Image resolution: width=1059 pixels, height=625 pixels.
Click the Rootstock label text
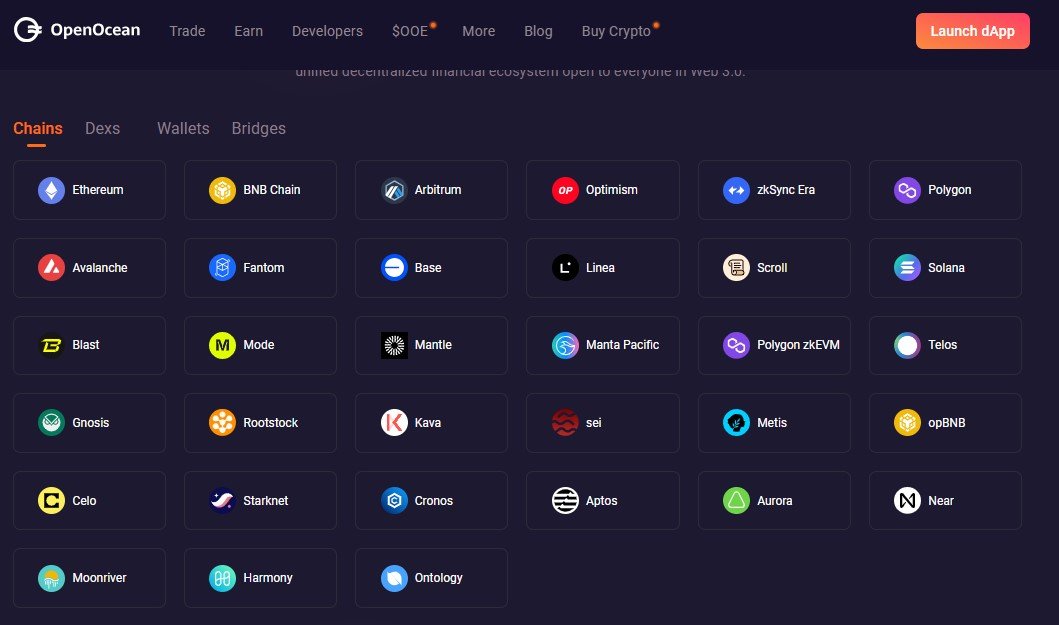pos(271,423)
